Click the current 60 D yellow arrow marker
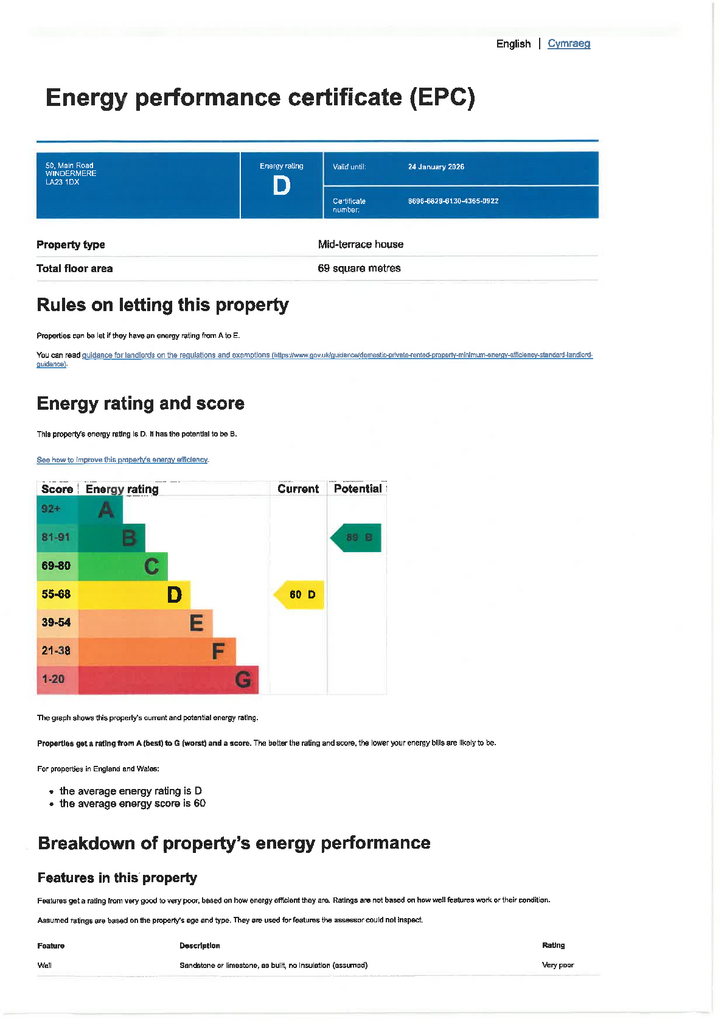The image size is (724, 1024). 299,594
